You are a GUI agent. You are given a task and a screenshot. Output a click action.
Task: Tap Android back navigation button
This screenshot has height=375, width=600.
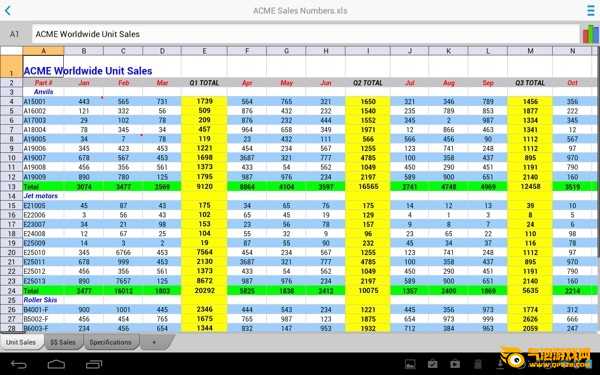(x=18, y=365)
